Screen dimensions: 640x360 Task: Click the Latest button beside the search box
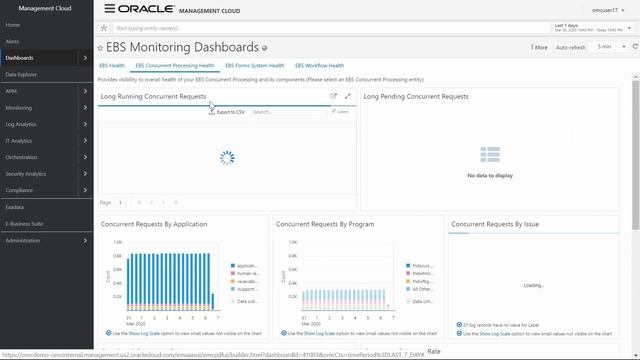point(340,111)
